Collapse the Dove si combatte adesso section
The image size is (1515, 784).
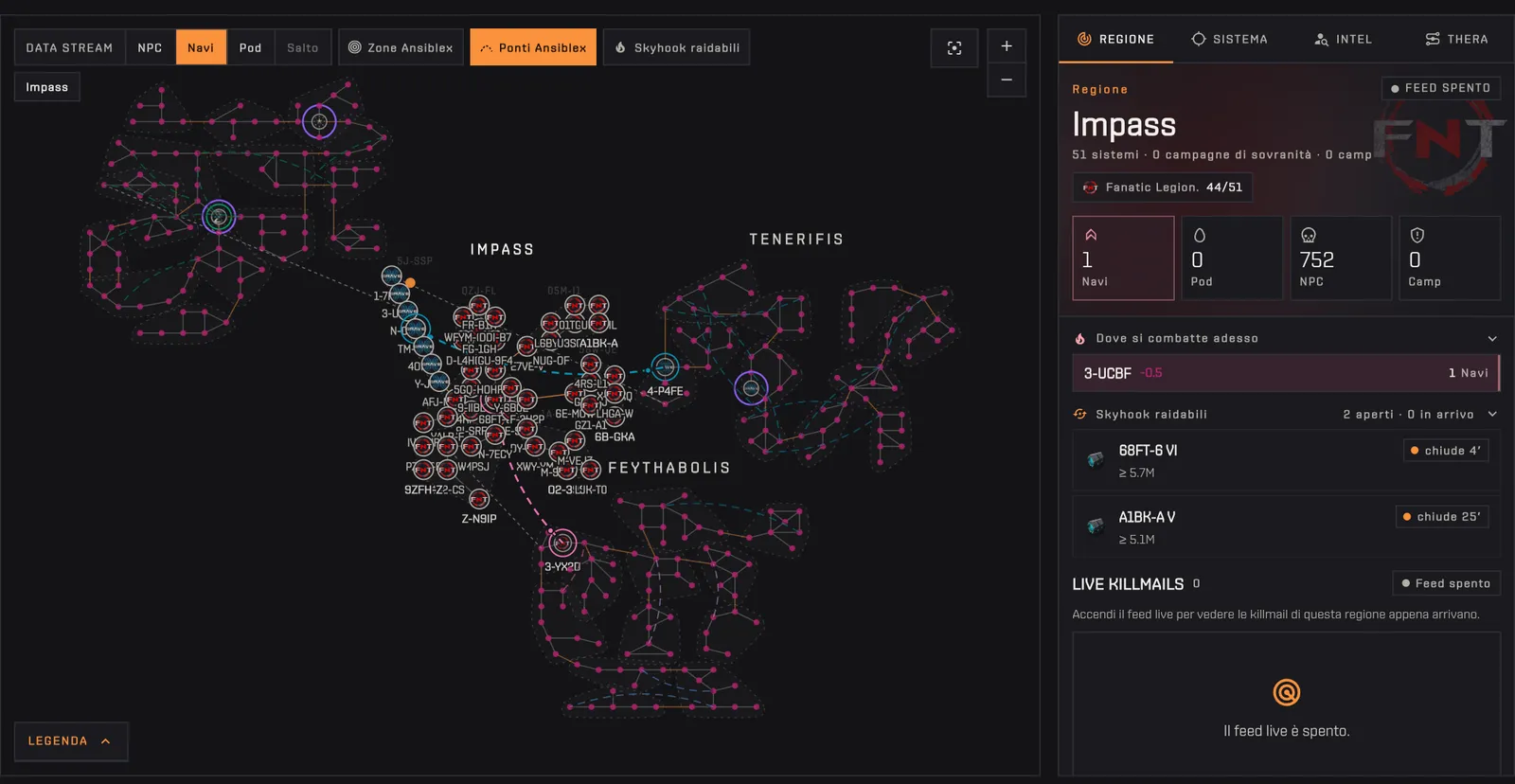[x=1492, y=338]
